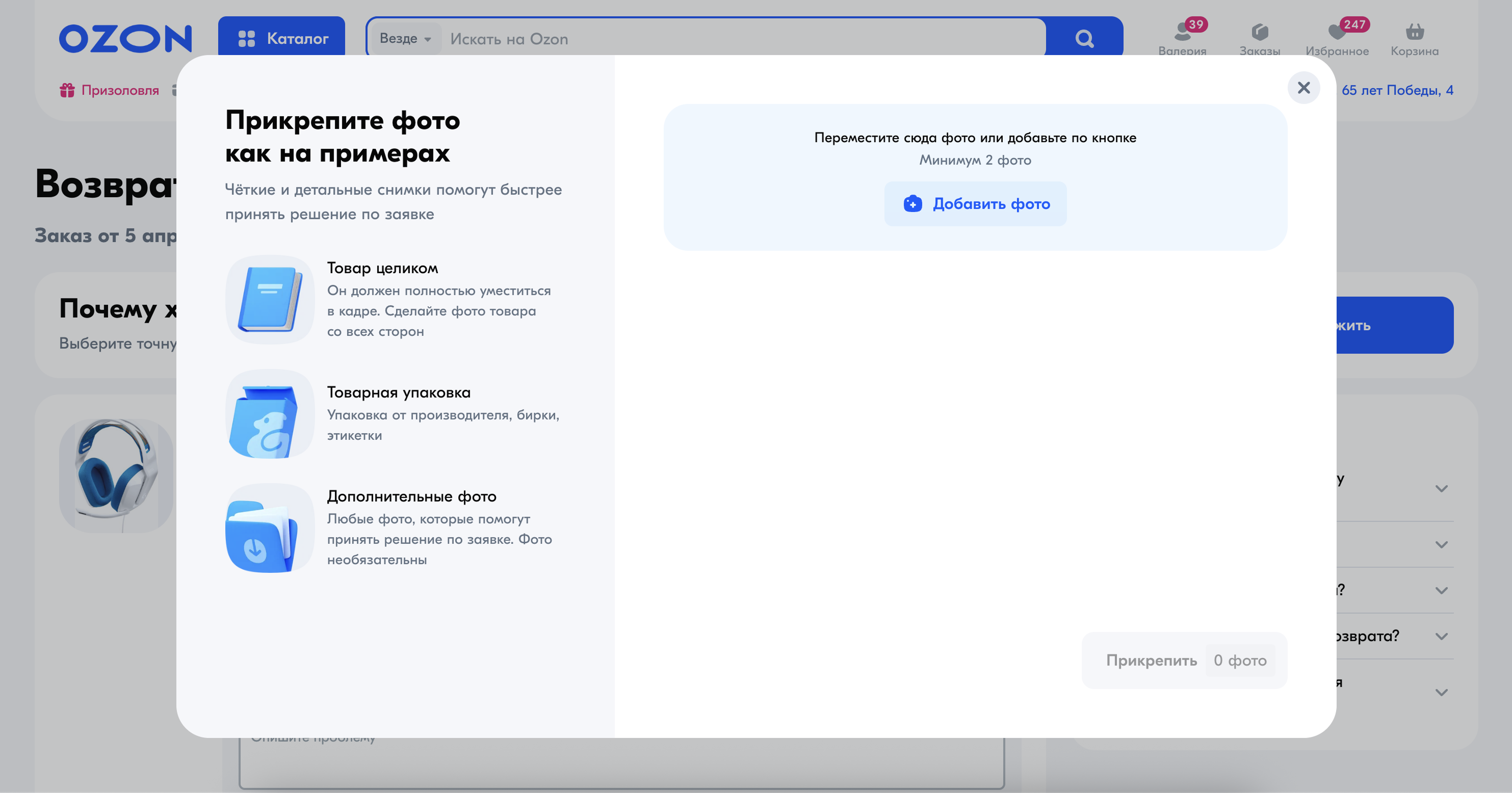Click the Опишите проблему text area
This screenshot has width=1512, height=793.
[x=622, y=762]
